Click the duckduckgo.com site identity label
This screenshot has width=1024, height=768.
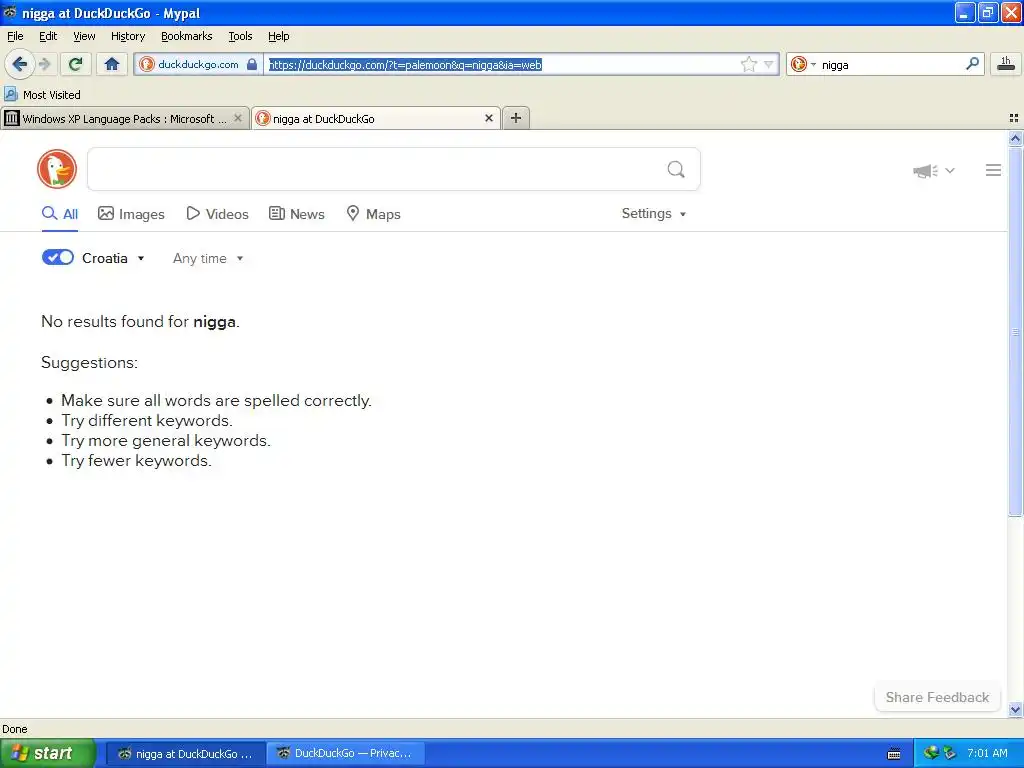coord(198,64)
